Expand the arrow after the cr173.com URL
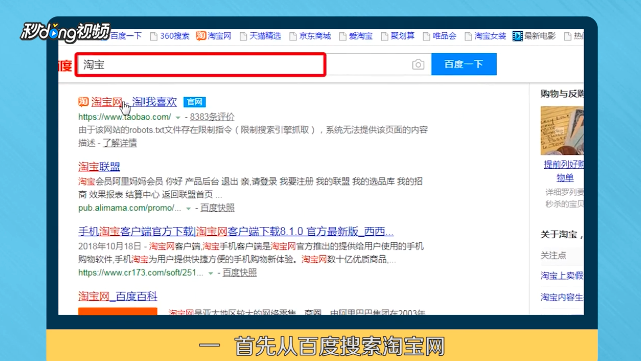Viewport: 641px width, 361px height. (211, 273)
